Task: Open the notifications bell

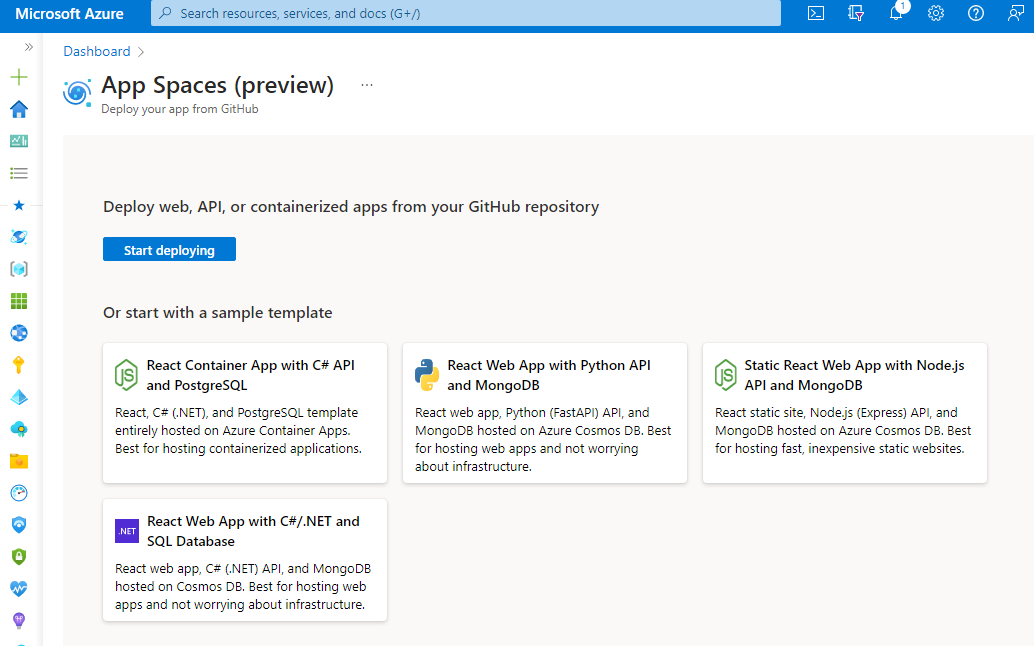Action: point(896,14)
